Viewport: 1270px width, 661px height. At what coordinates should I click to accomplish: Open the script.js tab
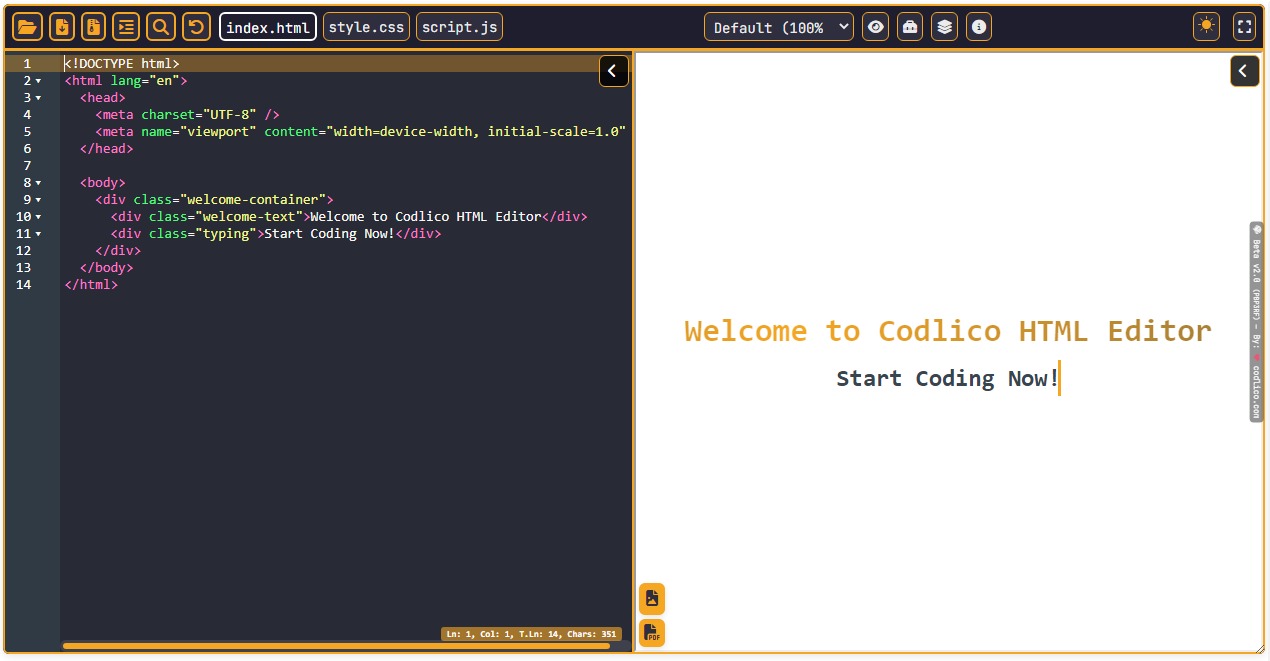click(459, 27)
